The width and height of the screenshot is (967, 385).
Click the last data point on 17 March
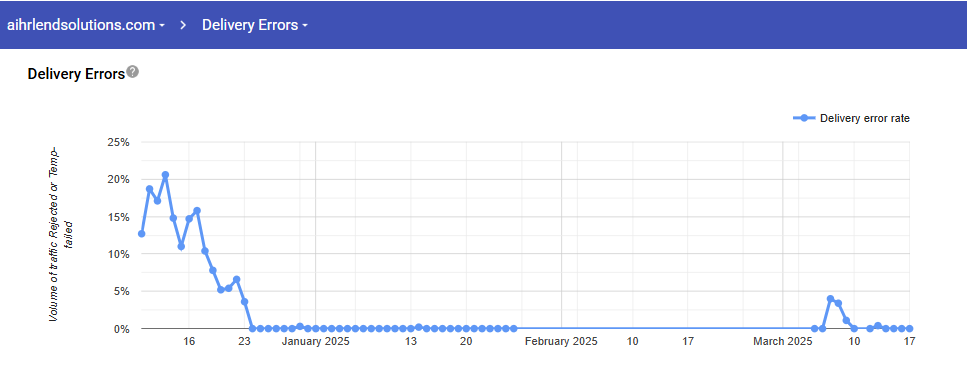[910, 329]
